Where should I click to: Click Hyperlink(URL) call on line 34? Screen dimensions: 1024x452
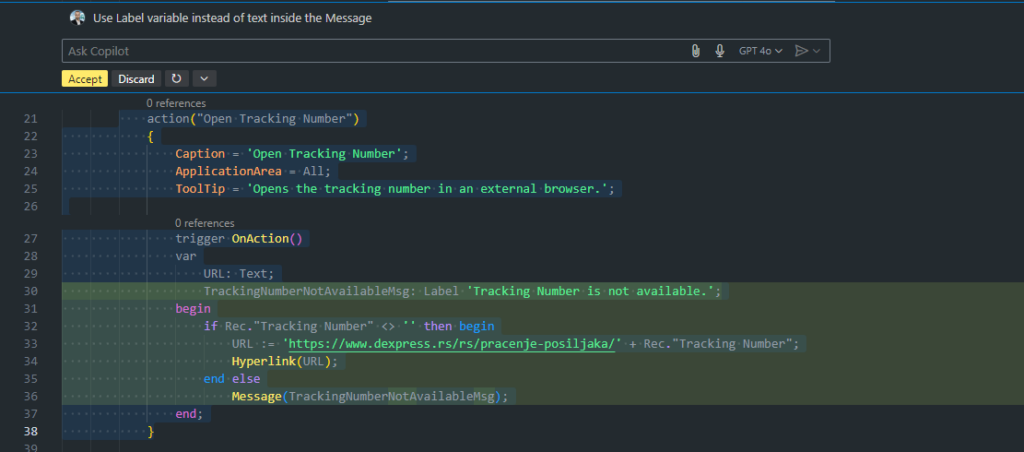285,362
